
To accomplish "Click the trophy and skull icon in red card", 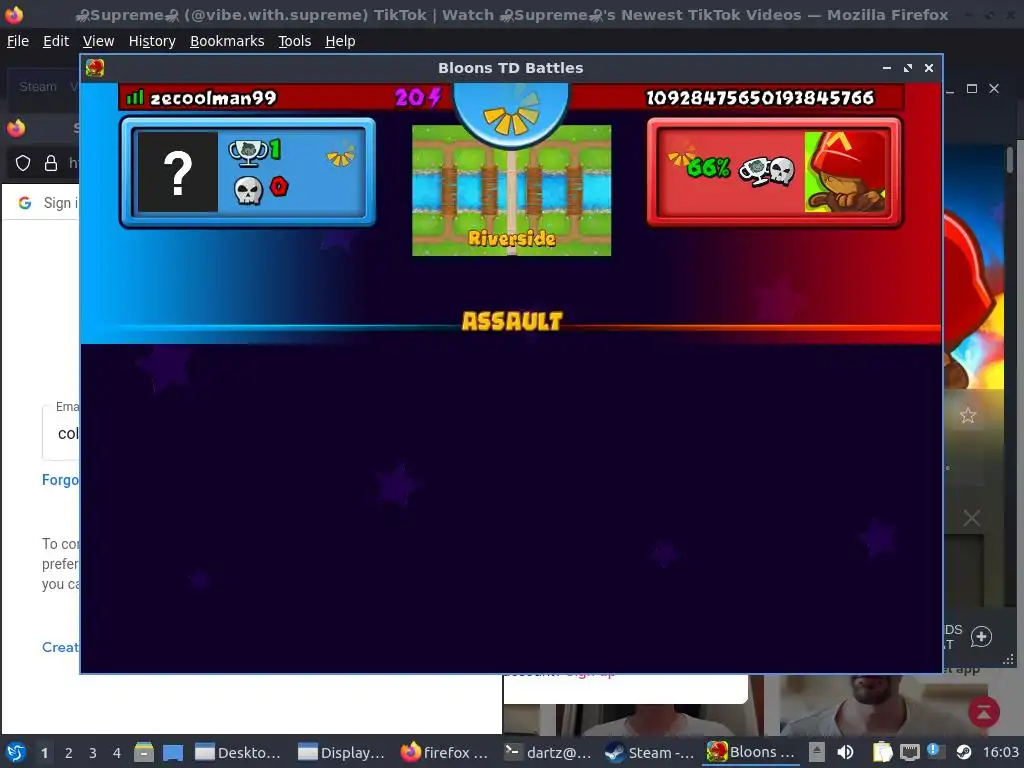I will coord(767,171).
